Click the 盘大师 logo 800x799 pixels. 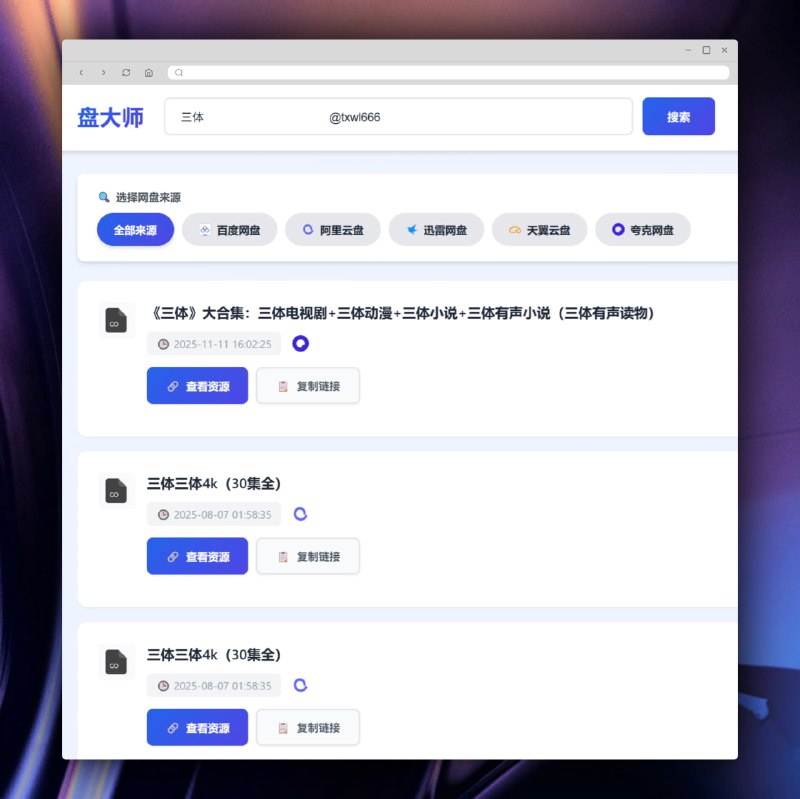click(x=111, y=117)
